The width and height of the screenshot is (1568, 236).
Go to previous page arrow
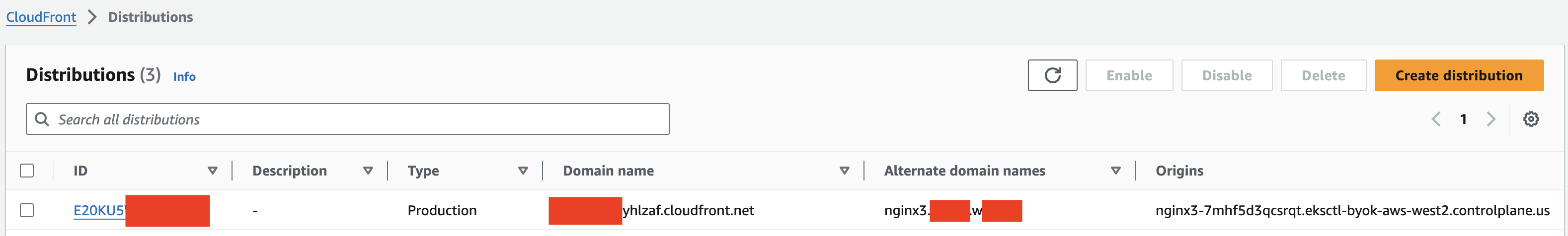[x=1436, y=119]
